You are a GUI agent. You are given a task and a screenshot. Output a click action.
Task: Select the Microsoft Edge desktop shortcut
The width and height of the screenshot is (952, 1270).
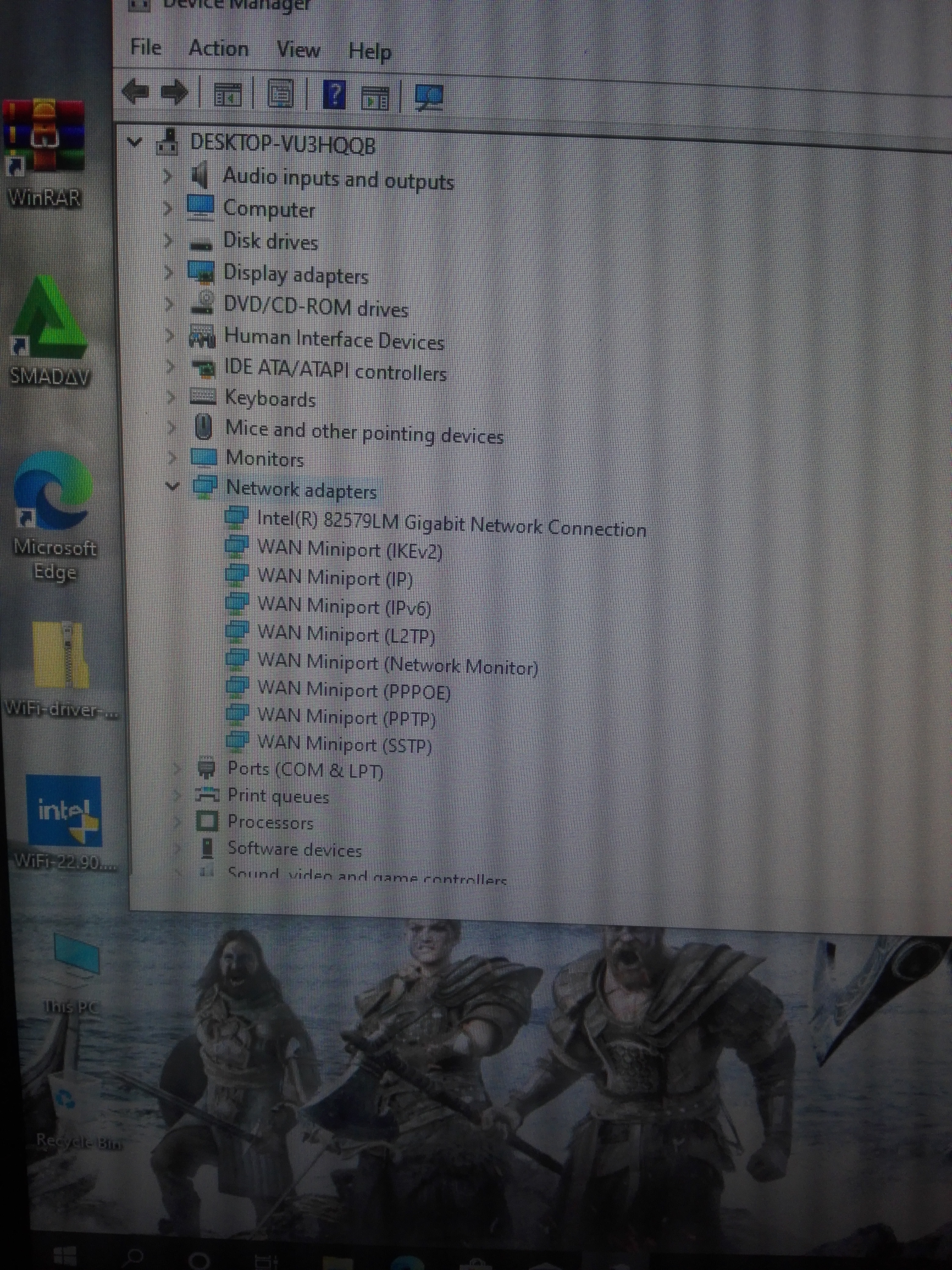pyautogui.click(x=55, y=516)
